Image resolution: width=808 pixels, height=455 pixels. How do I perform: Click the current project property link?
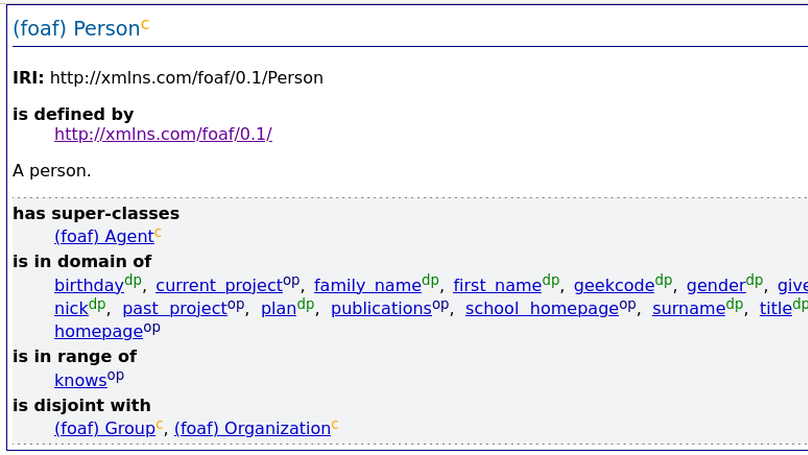point(219,286)
